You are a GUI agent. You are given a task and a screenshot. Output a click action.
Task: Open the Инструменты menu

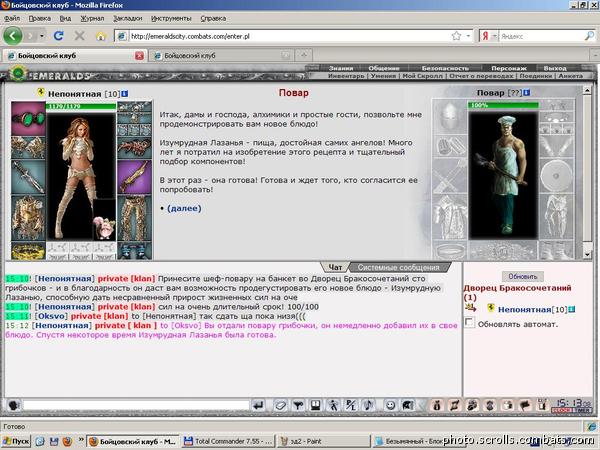tap(171, 18)
